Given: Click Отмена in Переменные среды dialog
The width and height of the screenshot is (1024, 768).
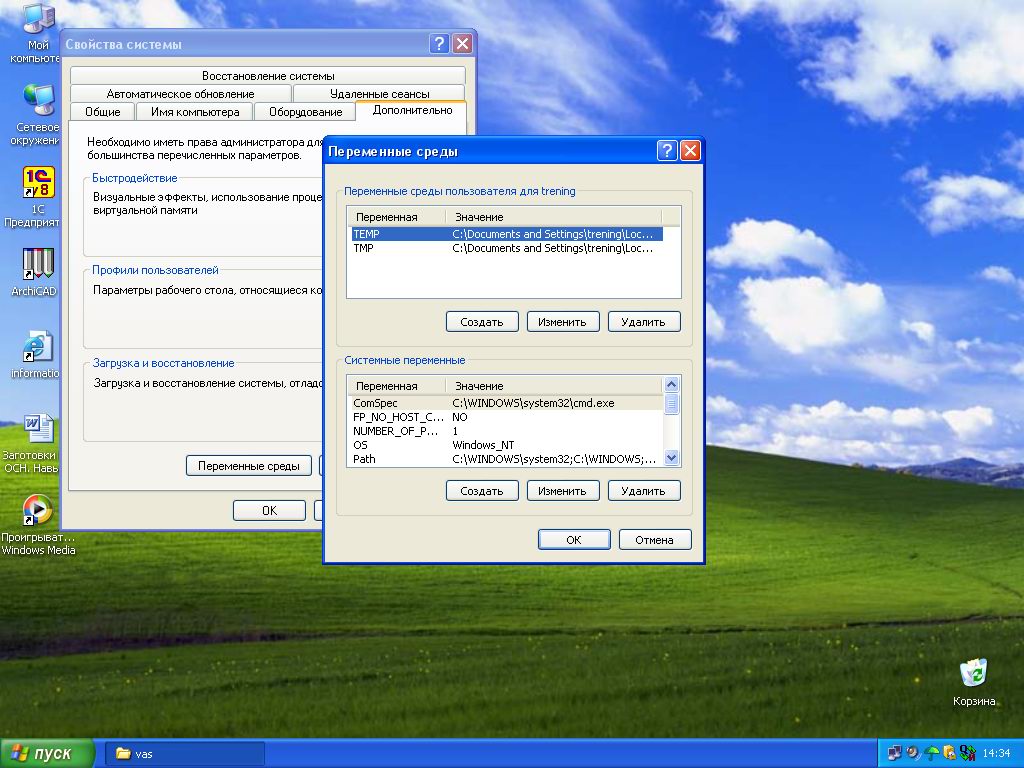Looking at the screenshot, I should [x=655, y=539].
